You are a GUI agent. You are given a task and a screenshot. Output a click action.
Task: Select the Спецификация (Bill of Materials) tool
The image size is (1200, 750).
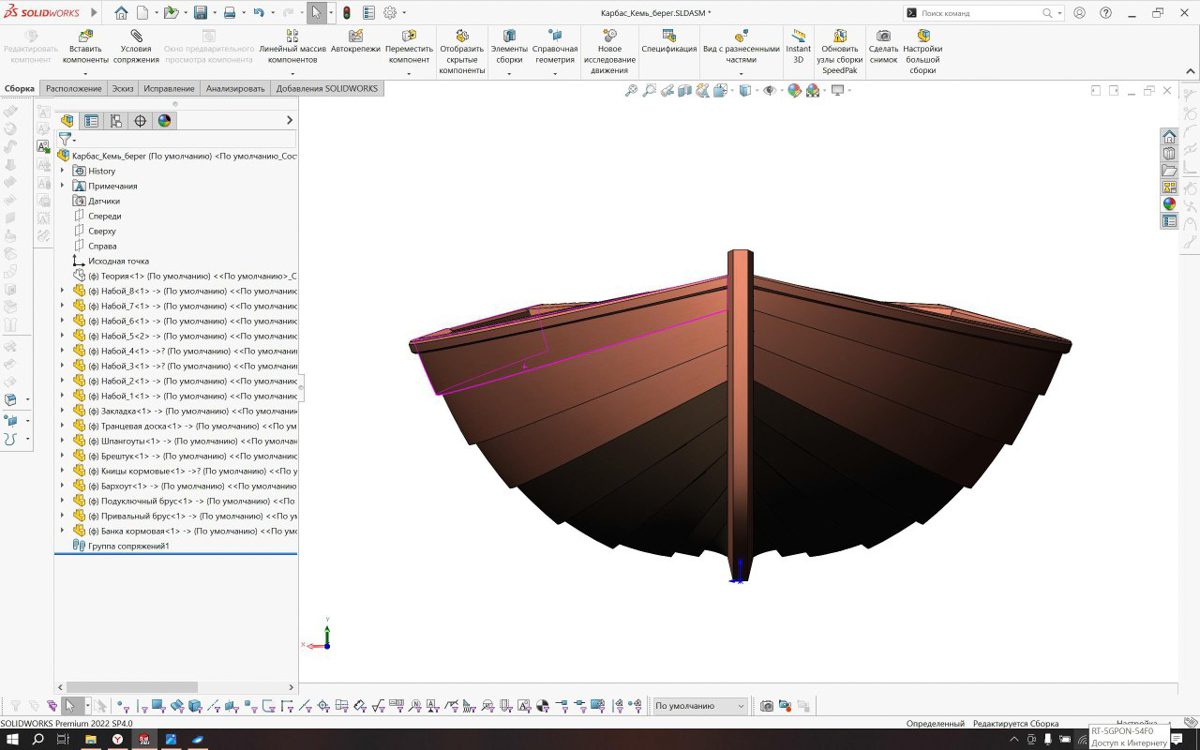click(669, 36)
